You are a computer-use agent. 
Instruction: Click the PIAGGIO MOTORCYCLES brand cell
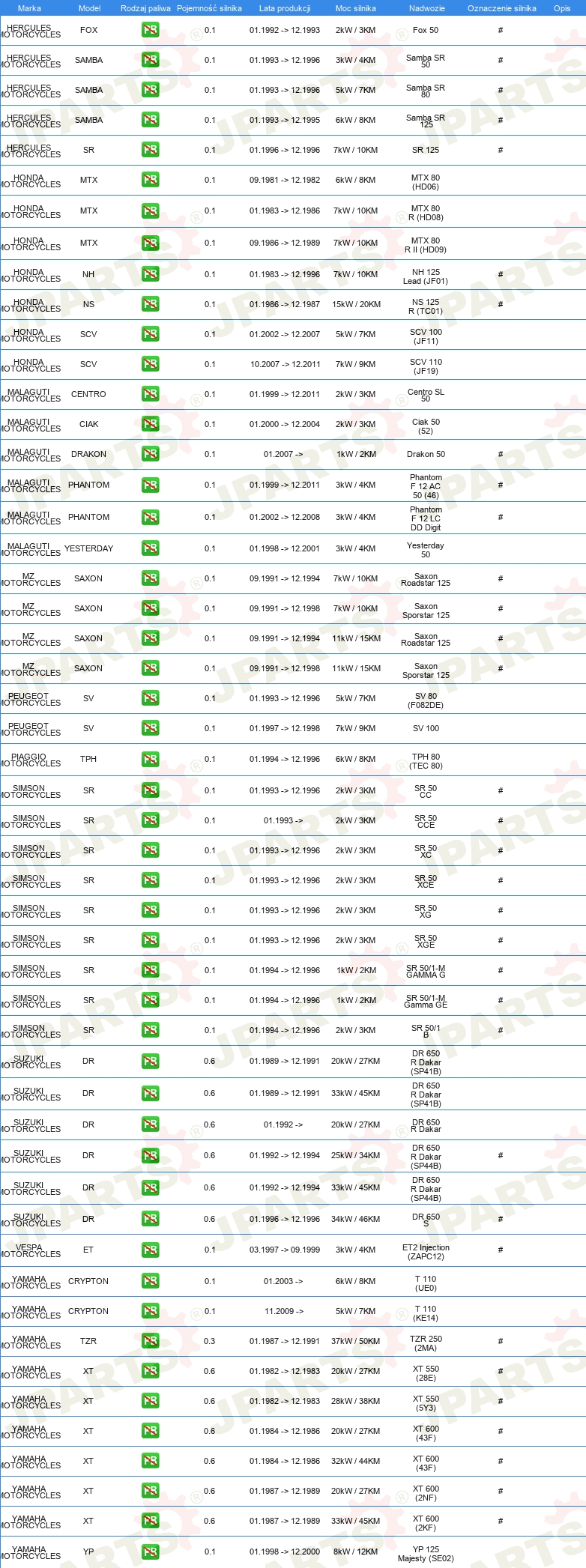point(30,760)
